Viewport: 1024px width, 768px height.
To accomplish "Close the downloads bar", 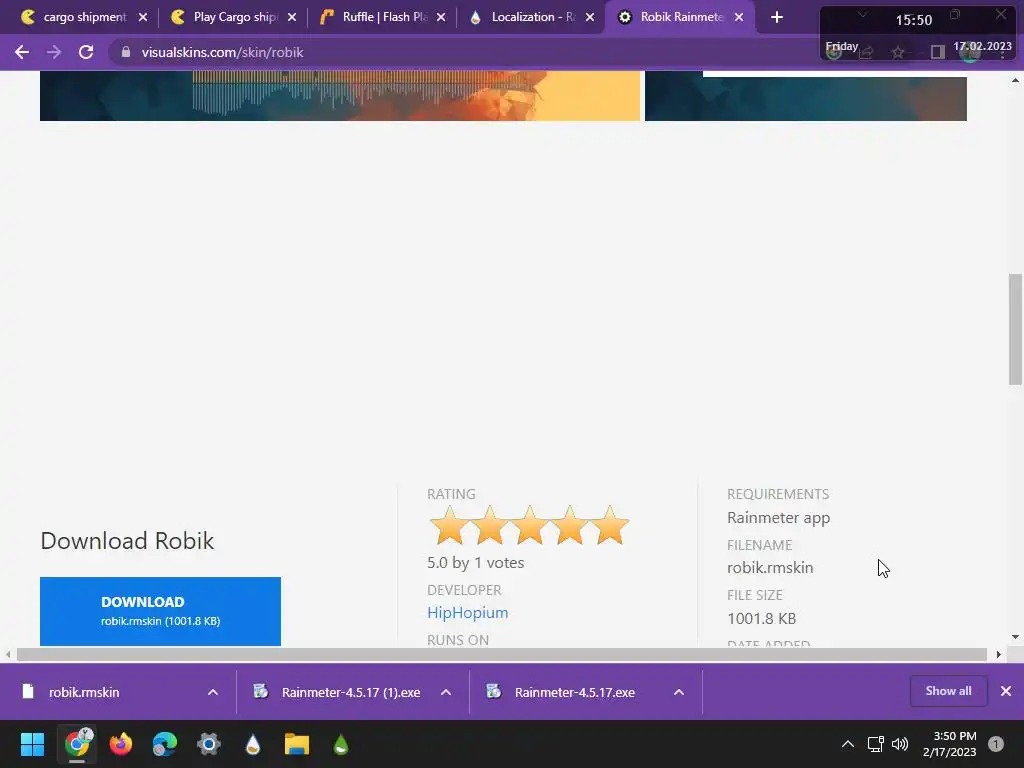I will 1006,691.
